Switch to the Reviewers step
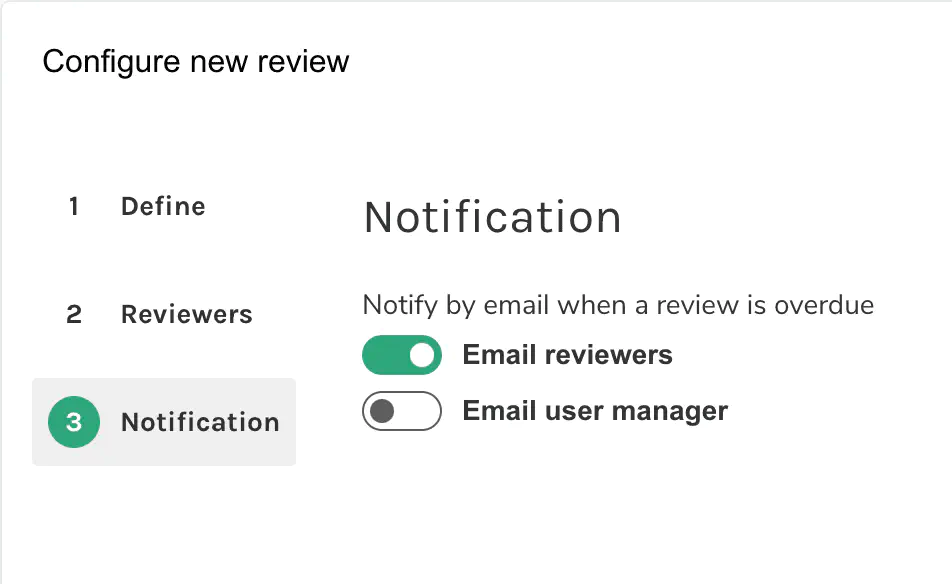The width and height of the screenshot is (952, 584). click(x=186, y=314)
